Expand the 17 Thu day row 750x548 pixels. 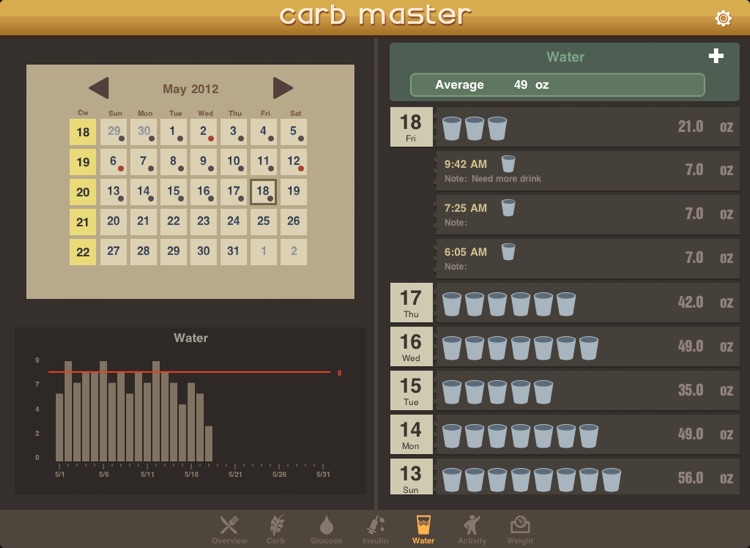[x=565, y=302]
